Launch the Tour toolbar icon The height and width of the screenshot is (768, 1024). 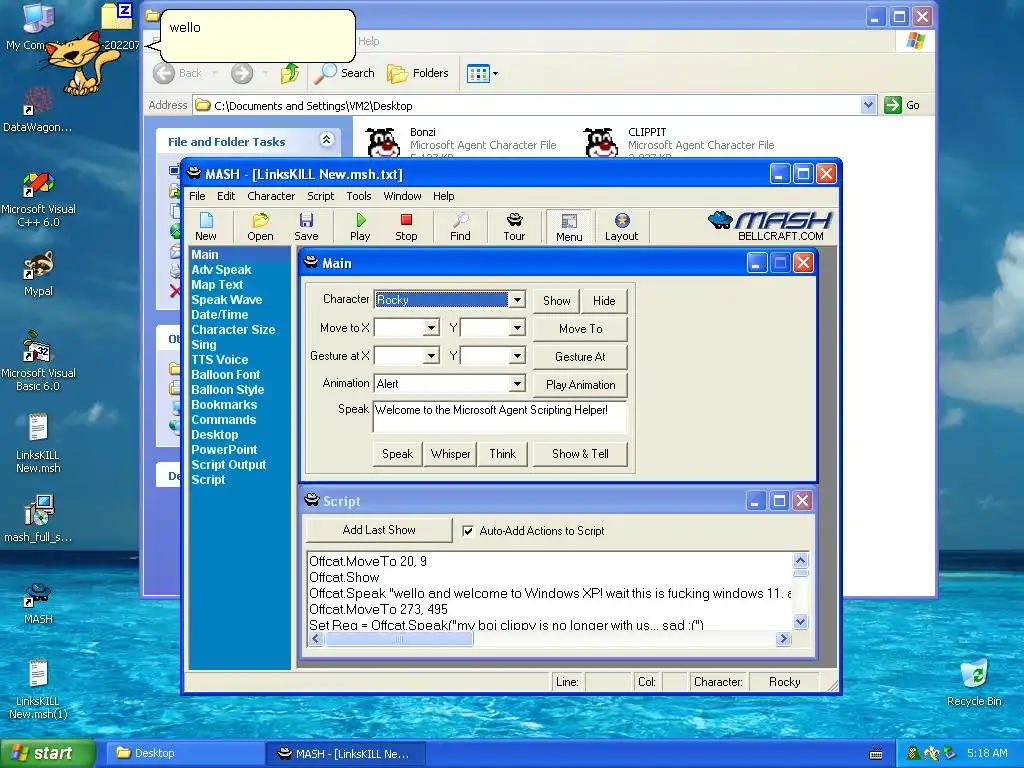(514, 226)
